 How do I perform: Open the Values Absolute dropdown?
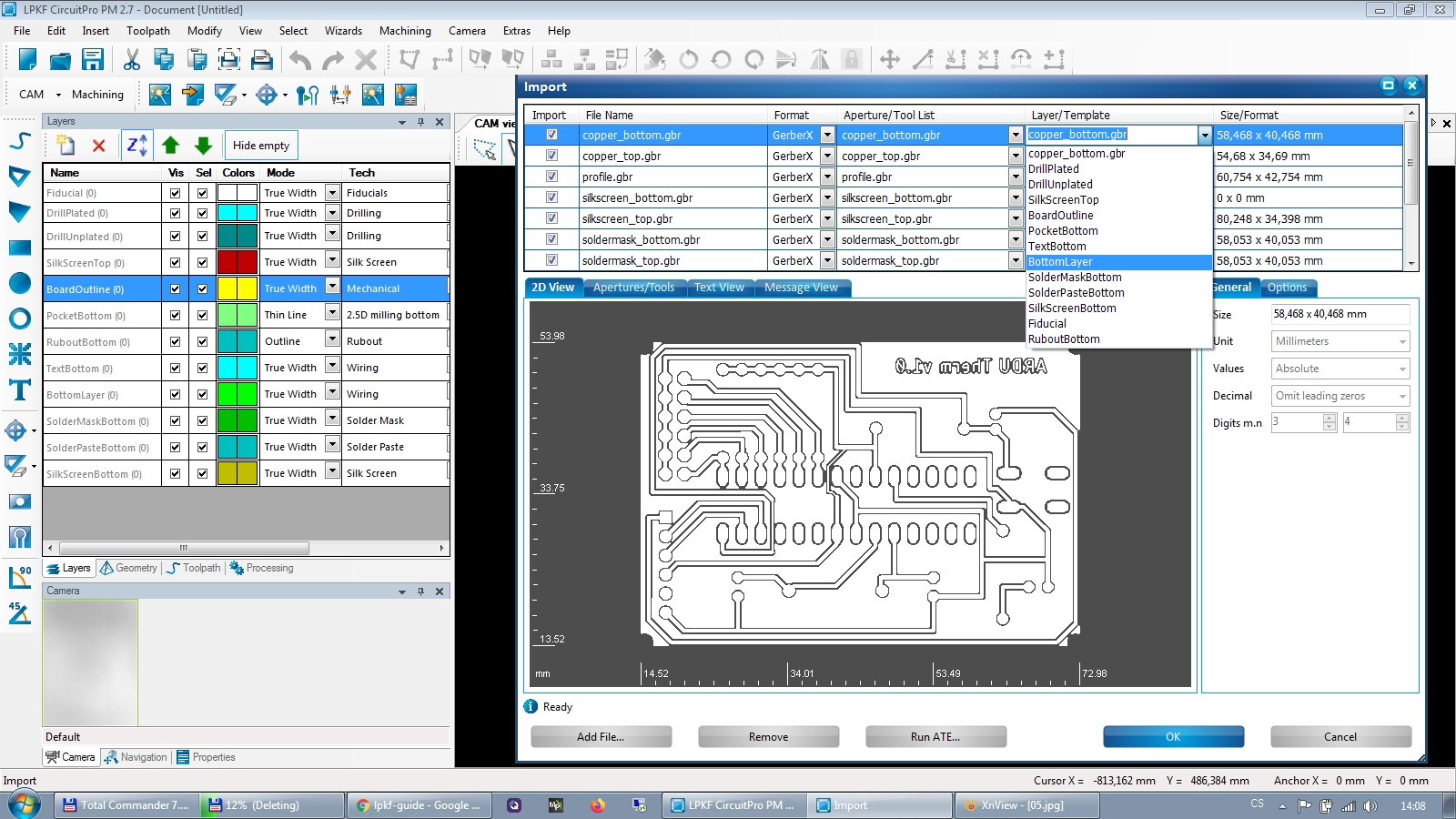click(x=1340, y=369)
